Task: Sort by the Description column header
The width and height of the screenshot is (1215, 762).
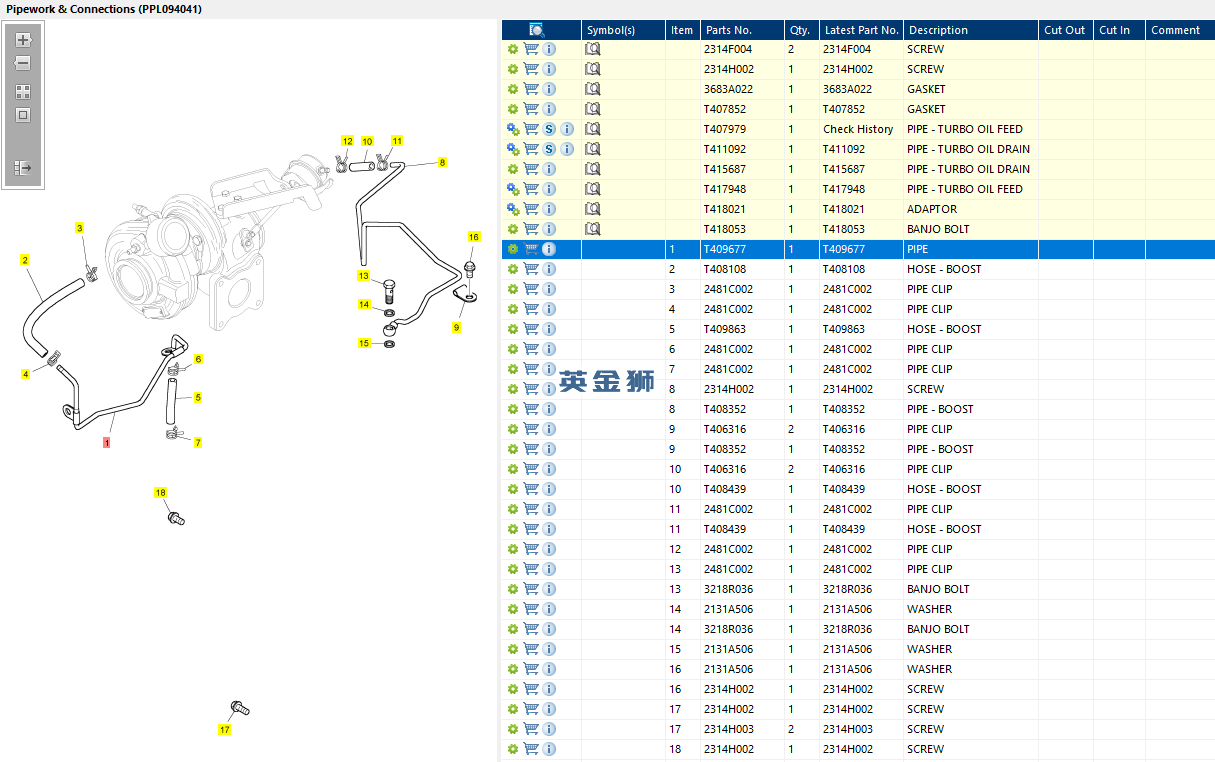Action: pos(938,30)
